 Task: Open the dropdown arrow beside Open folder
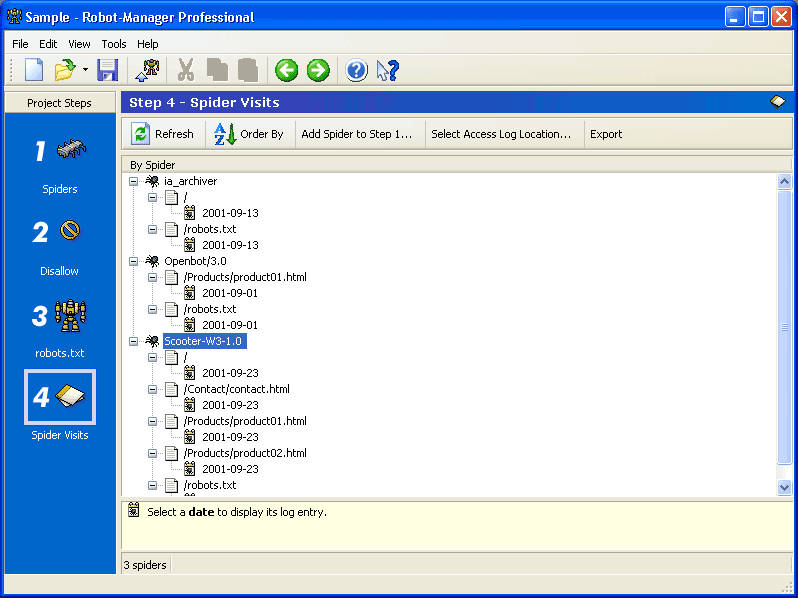[85, 70]
